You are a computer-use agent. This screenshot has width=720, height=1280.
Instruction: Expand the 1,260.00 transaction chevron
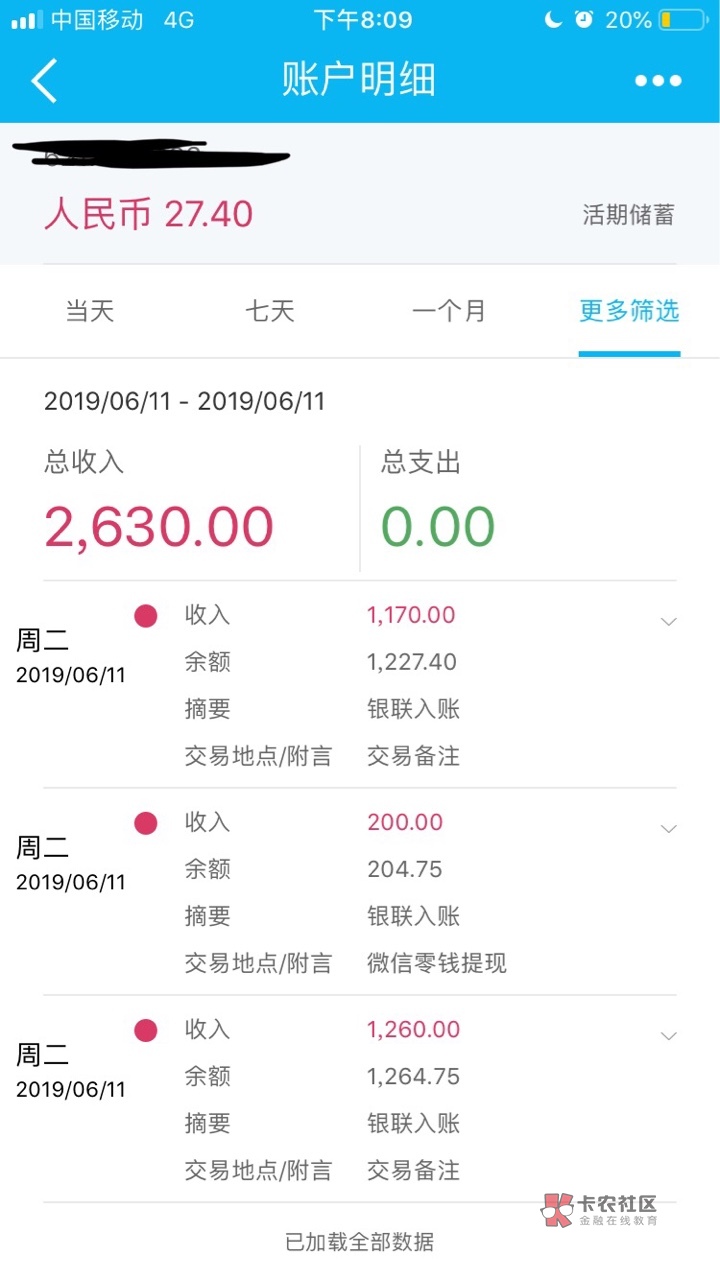pyautogui.click(x=669, y=1035)
